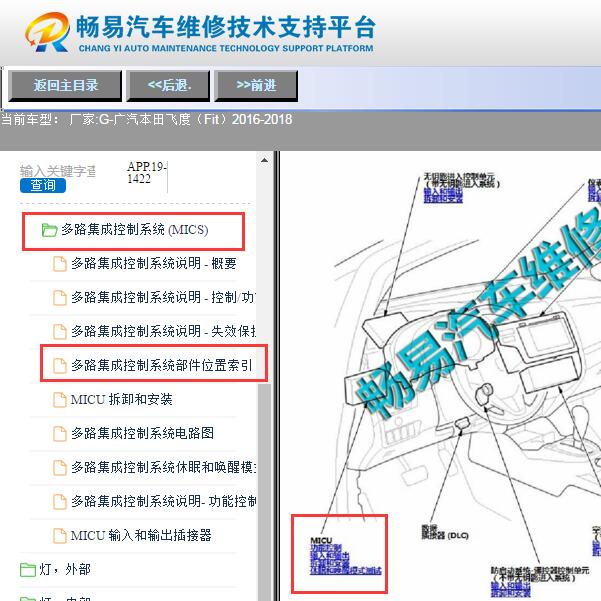The width and height of the screenshot is (601, 601).
Task: Click the scroll-up arrow of the tree panel
Action: pyautogui.click(x=264, y=160)
